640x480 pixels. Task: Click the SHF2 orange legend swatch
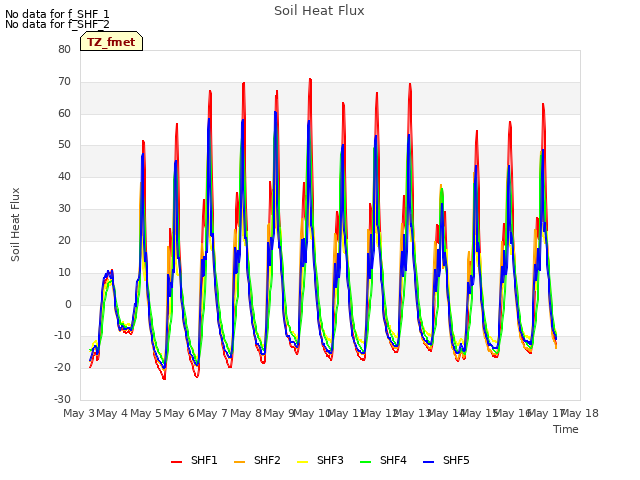coord(240,461)
